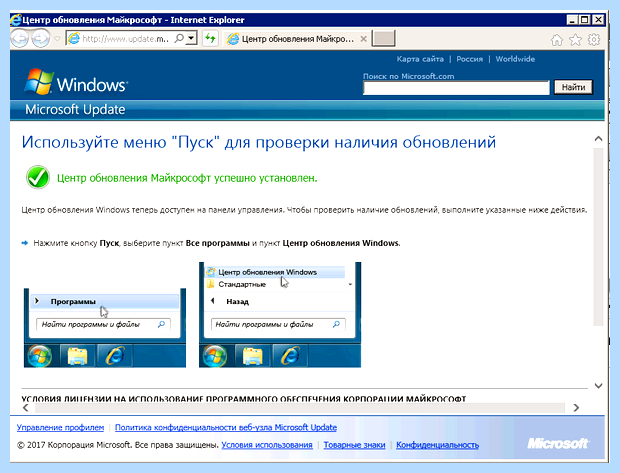This screenshot has height=473, width=620.
Task: Click the Центр обновления Windows item in right screenshot
Action: point(275,272)
